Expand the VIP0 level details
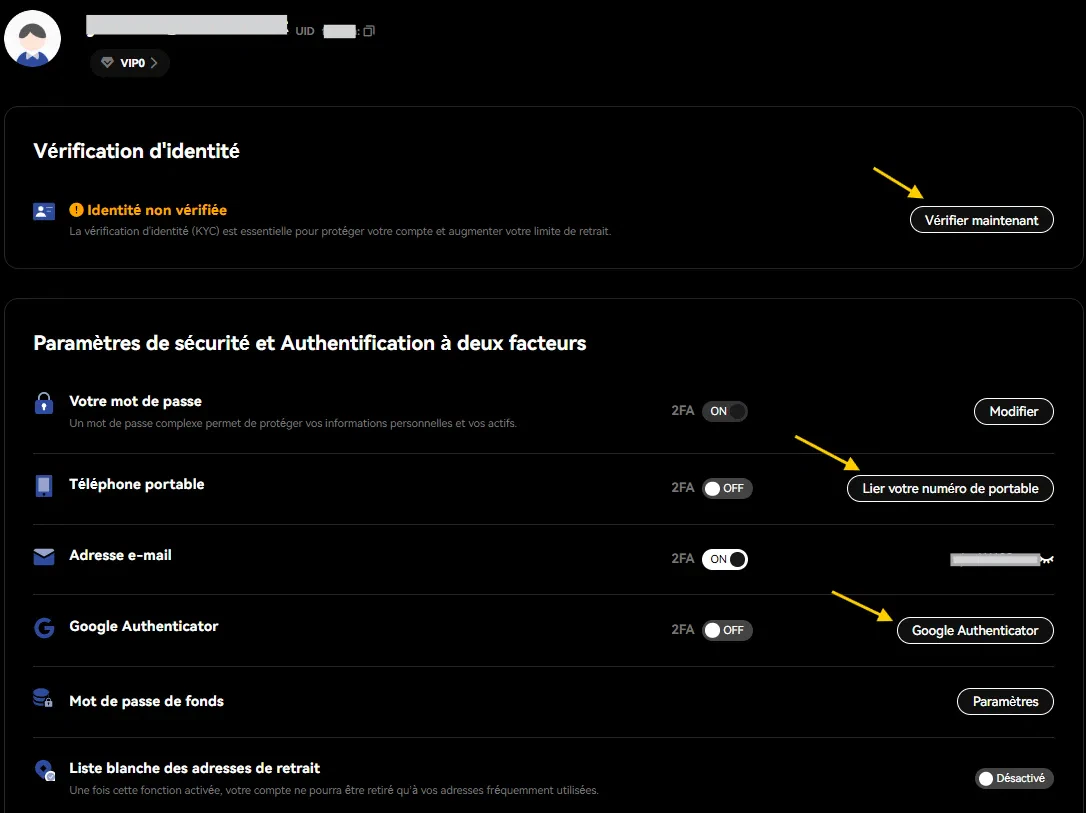 pyautogui.click(x=129, y=62)
